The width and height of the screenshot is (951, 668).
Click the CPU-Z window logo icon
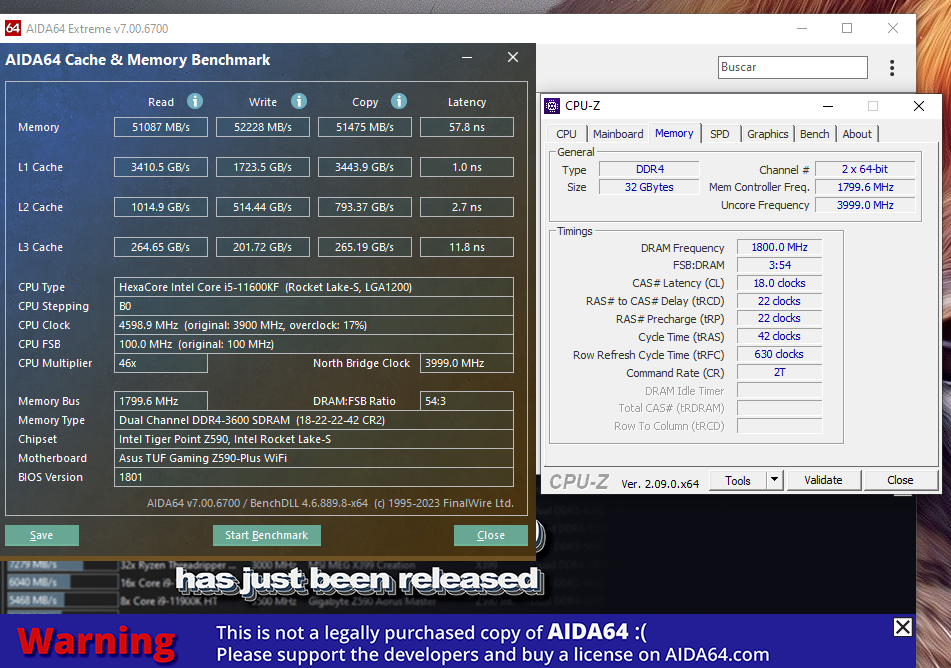click(x=552, y=106)
